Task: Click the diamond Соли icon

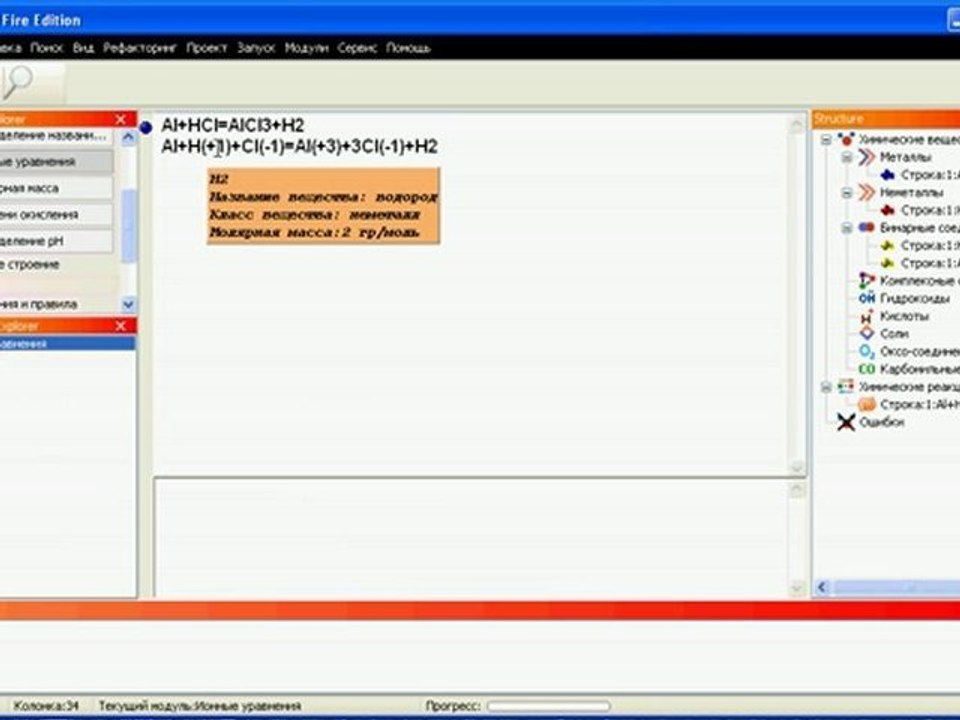Action: pyautogui.click(x=866, y=334)
